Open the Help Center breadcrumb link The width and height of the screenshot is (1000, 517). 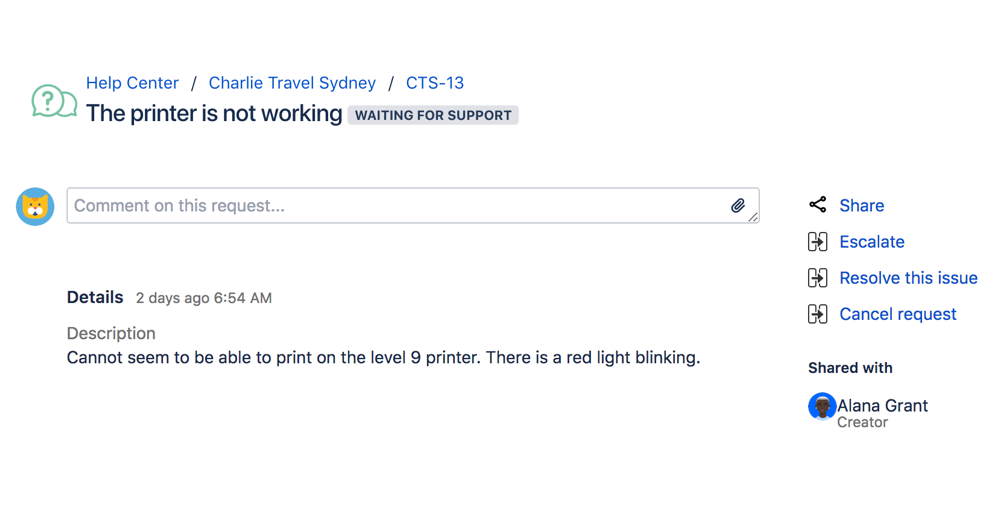click(x=132, y=83)
